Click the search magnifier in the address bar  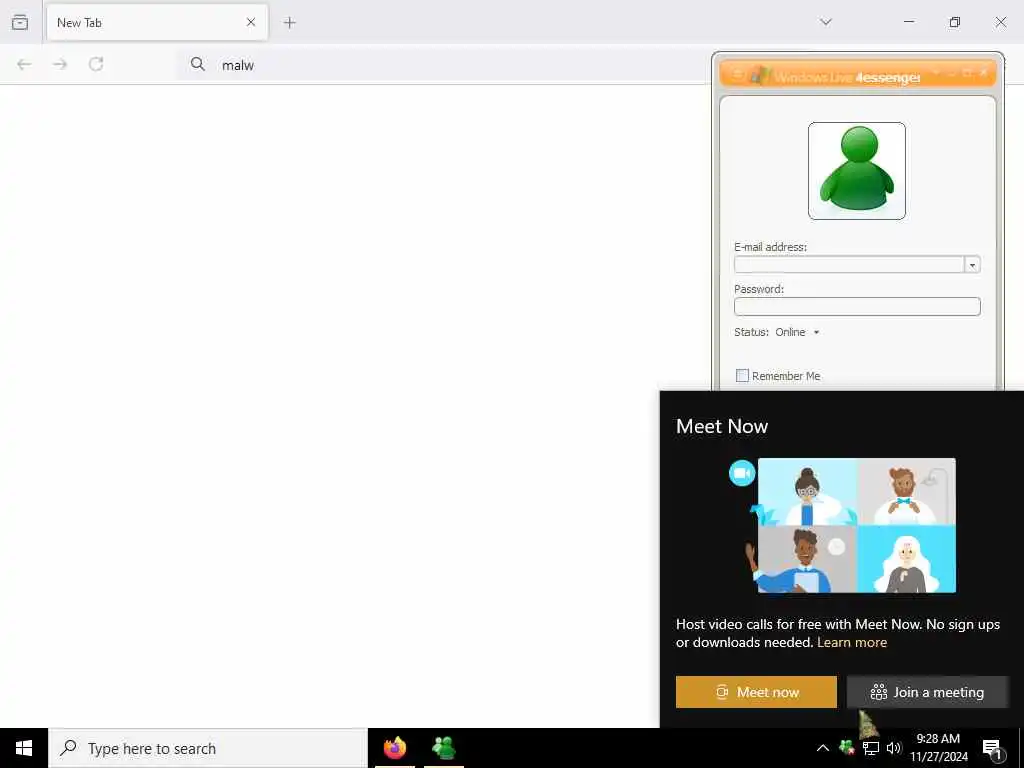click(197, 64)
